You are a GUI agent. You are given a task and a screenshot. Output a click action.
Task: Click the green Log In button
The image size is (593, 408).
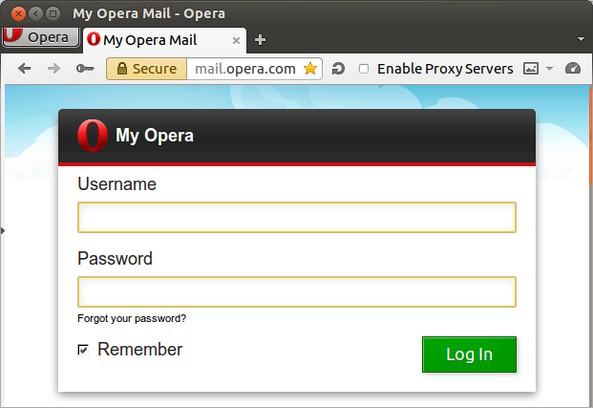[469, 354]
